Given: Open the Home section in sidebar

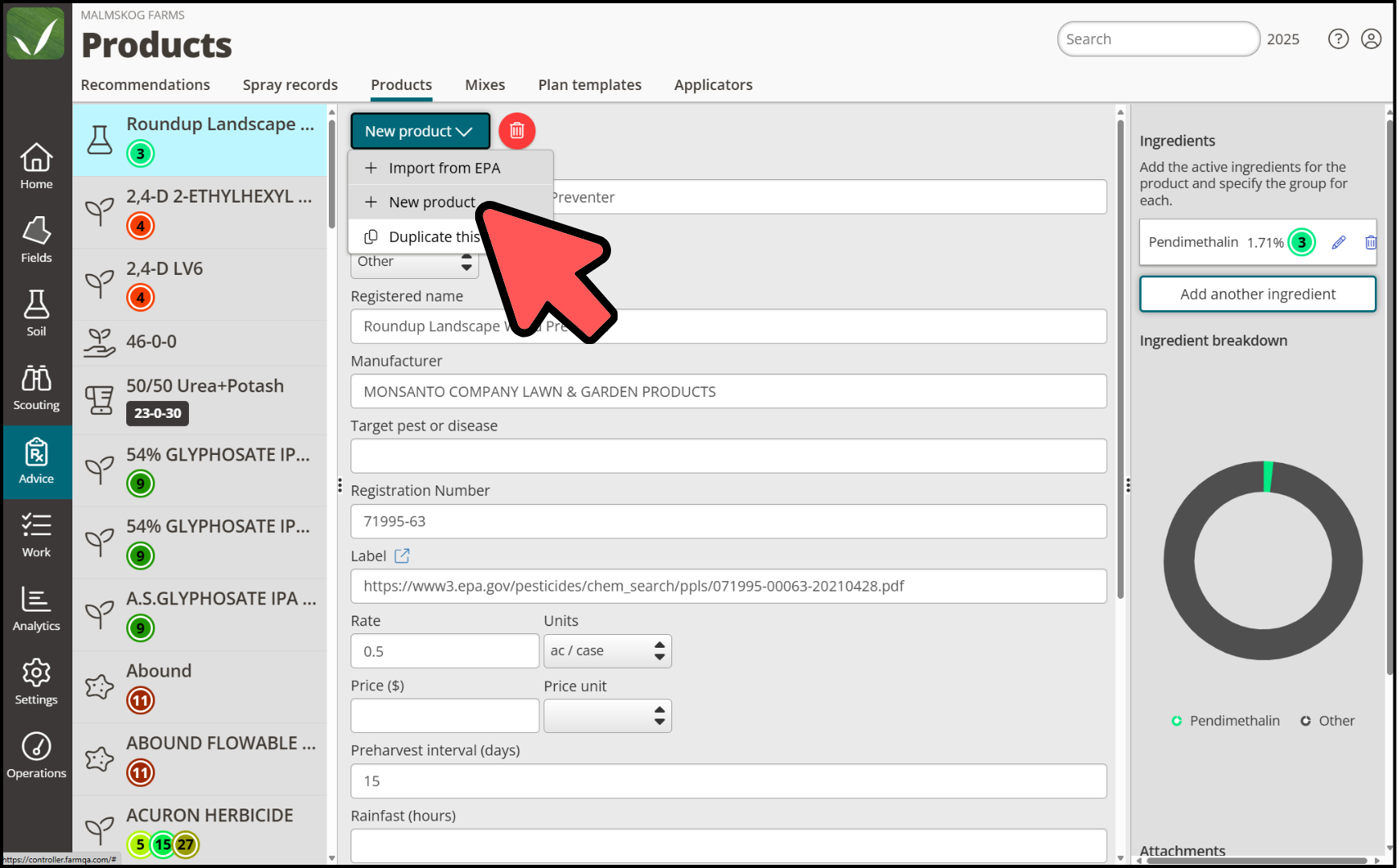Looking at the screenshot, I should pos(36,166).
